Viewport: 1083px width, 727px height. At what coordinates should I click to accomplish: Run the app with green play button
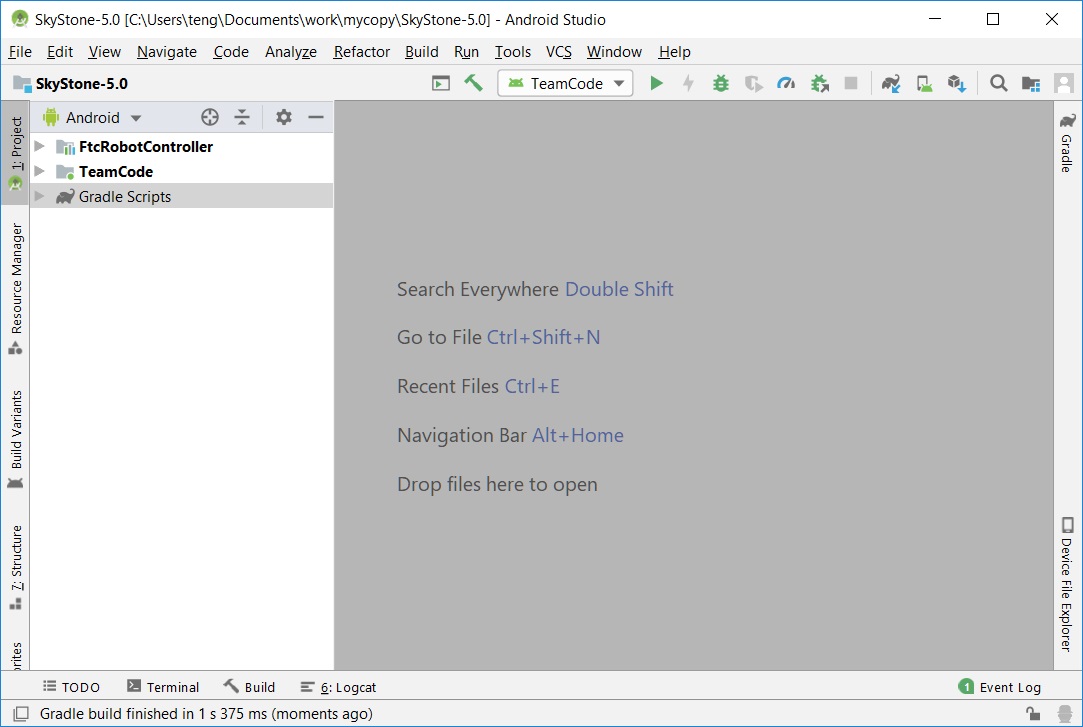(656, 83)
